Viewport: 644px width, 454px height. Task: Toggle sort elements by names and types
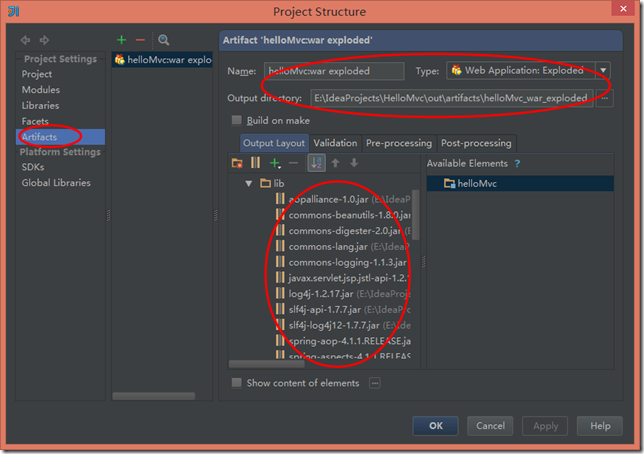point(316,163)
